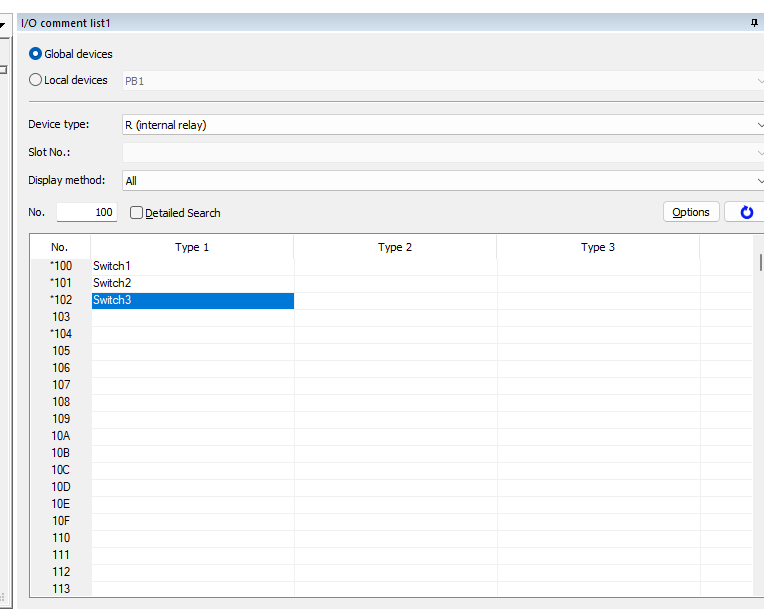
Task: Select the Local devices radio button
Action: (x=35, y=80)
